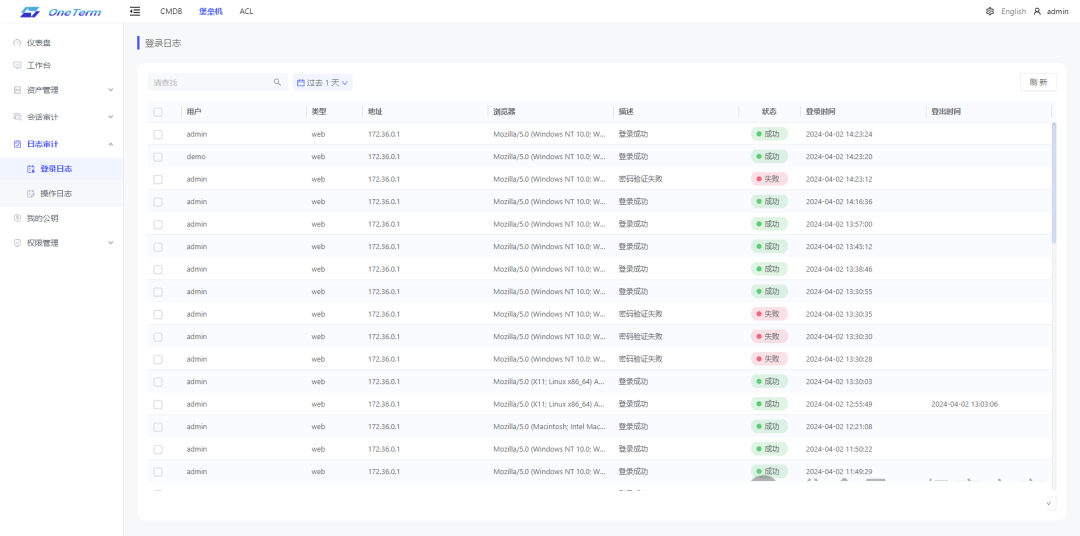
Task: Toggle the select-all checkbox in table header
Action: point(158,112)
